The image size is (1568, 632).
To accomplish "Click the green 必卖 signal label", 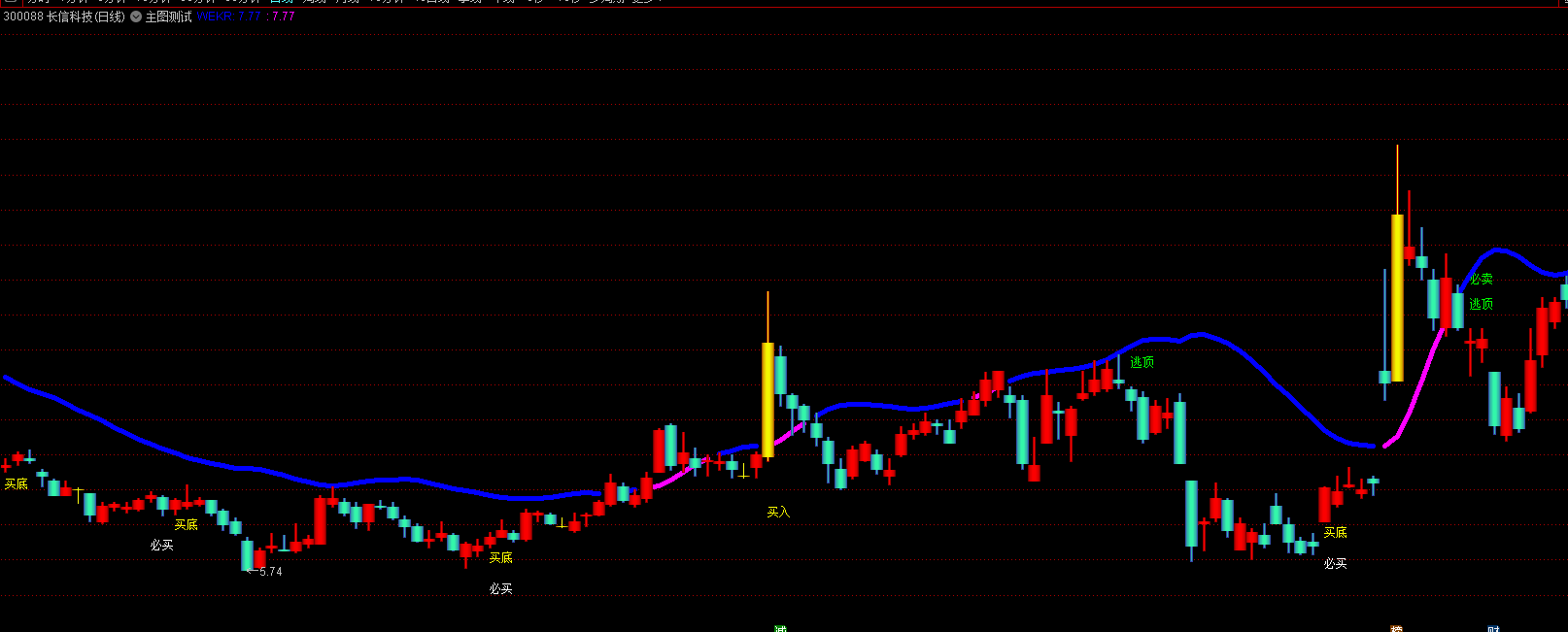I will (1482, 280).
